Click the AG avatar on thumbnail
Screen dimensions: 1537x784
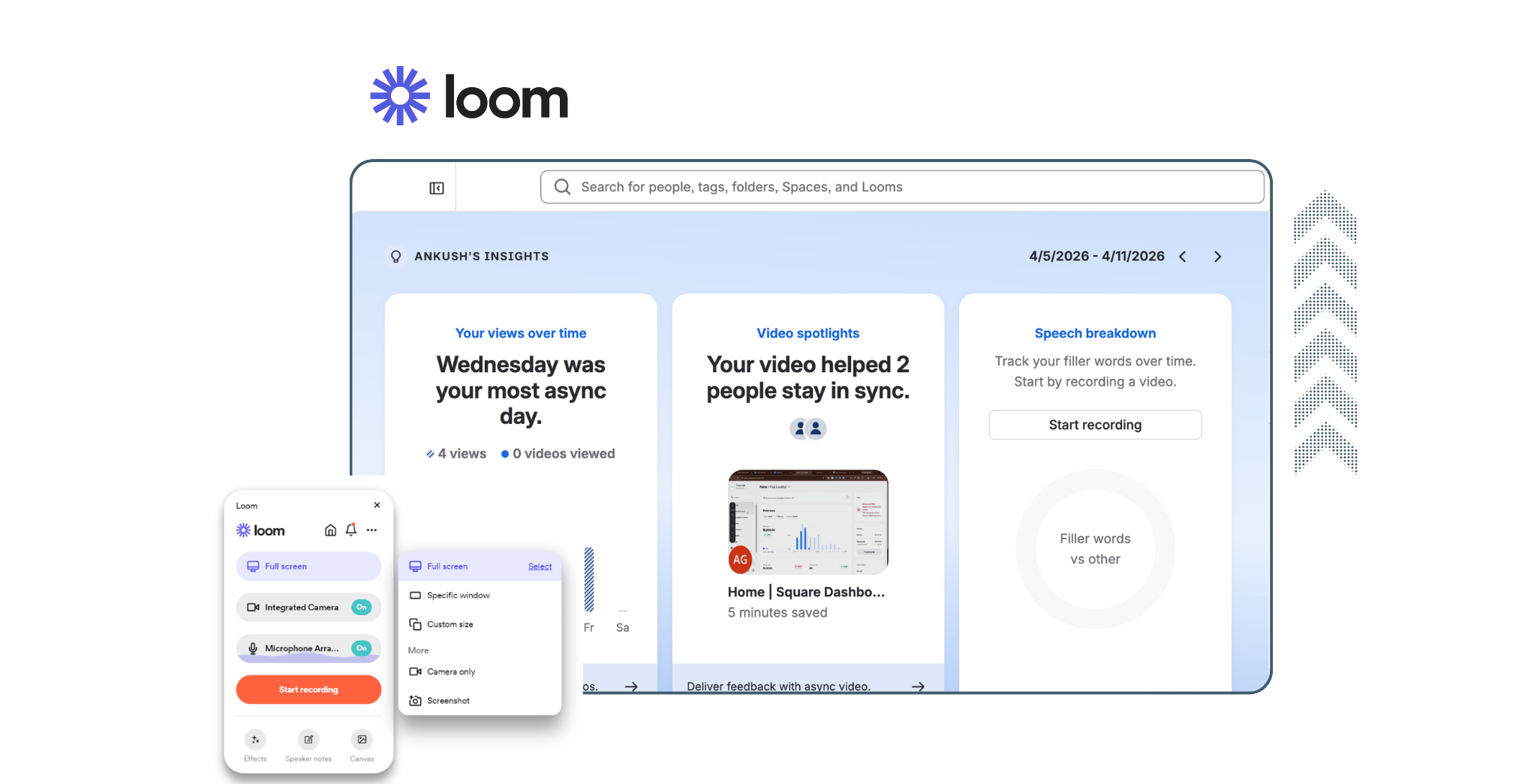click(x=740, y=560)
